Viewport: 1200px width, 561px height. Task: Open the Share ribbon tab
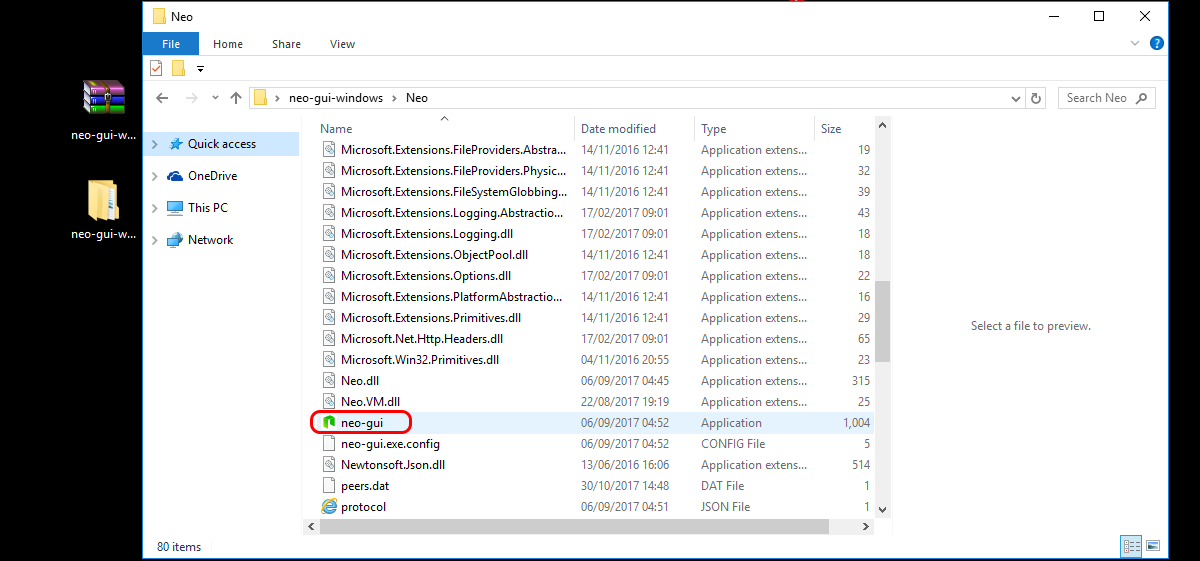pyautogui.click(x=286, y=44)
